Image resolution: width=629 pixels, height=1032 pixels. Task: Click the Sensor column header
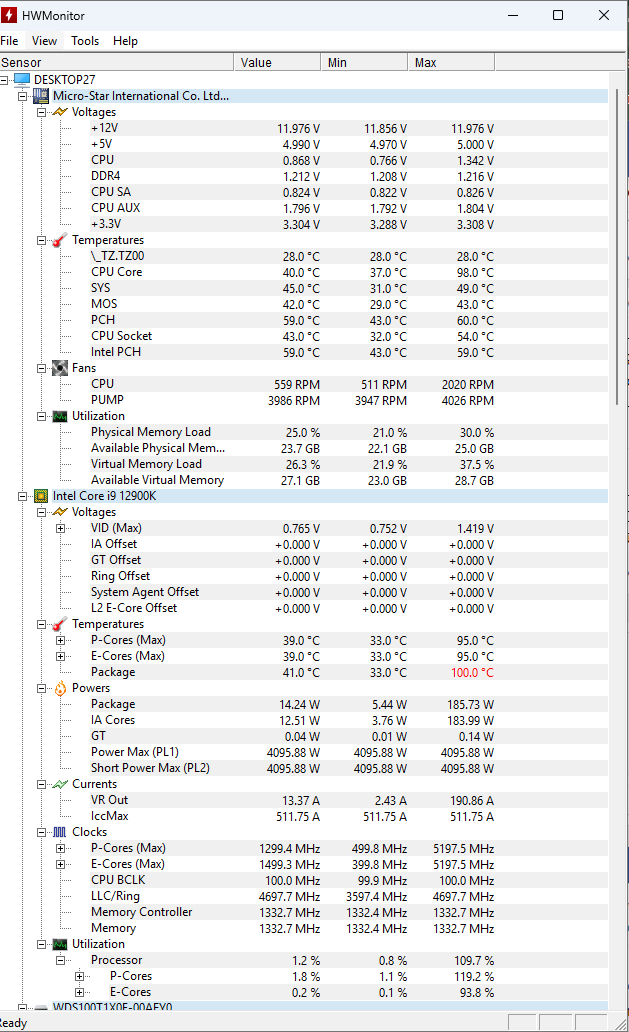[x=116, y=63]
